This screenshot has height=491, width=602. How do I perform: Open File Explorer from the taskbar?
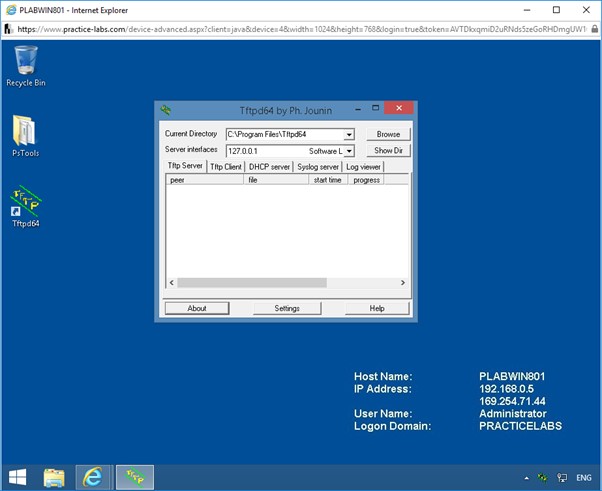(54, 478)
